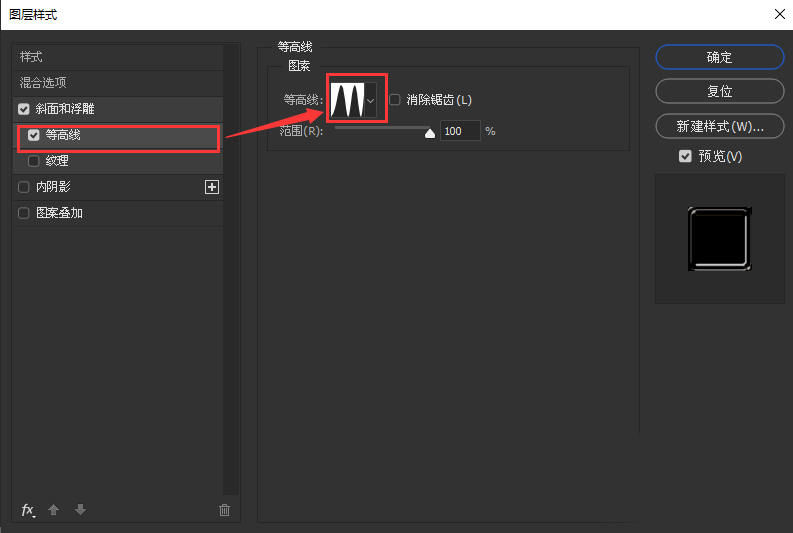
Task: Enable the 图案叠加 checkbox
Action: (24, 213)
